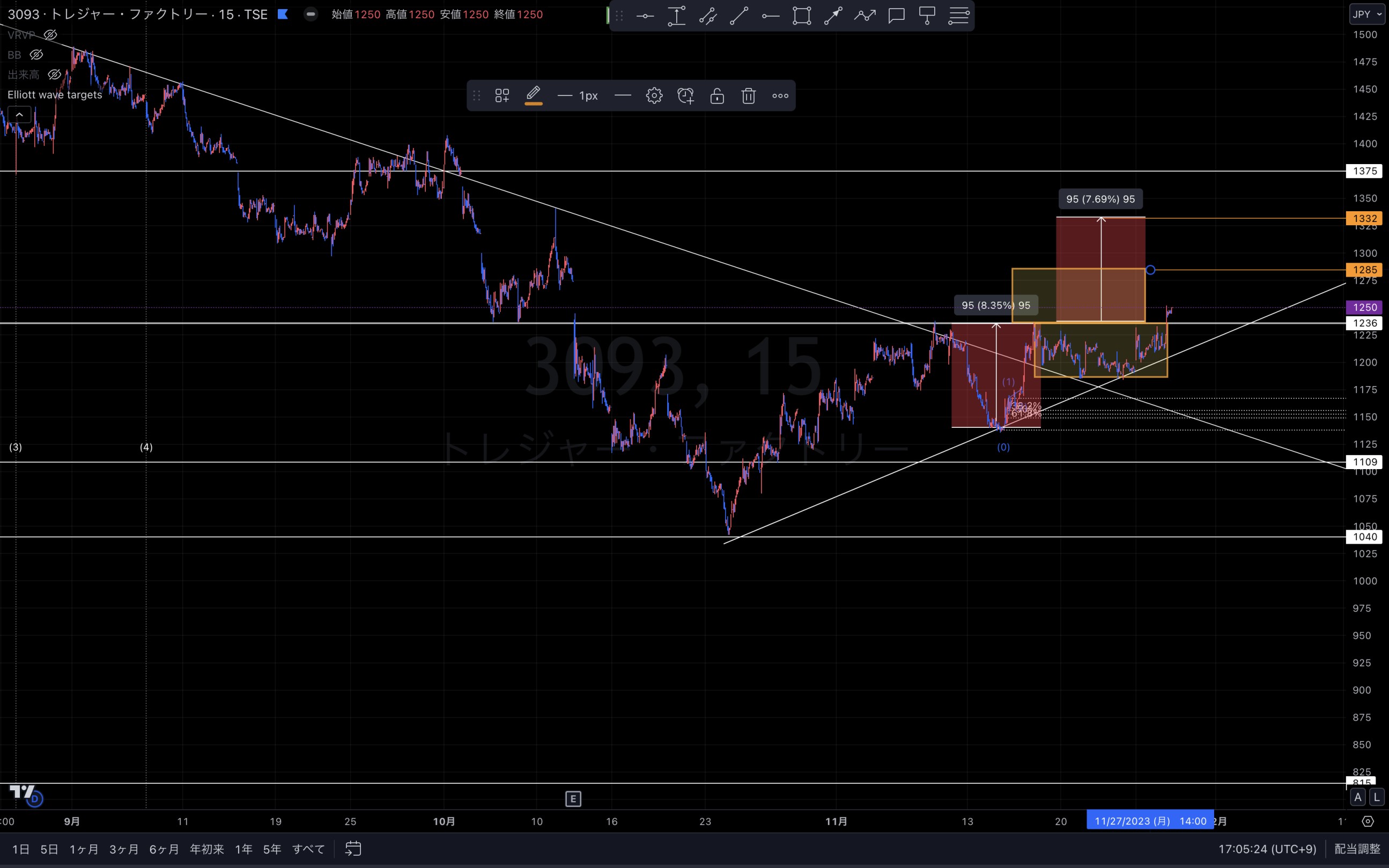Click the 1040 horizontal line price label
This screenshot has width=1389, height=868.
(1364, 537)
